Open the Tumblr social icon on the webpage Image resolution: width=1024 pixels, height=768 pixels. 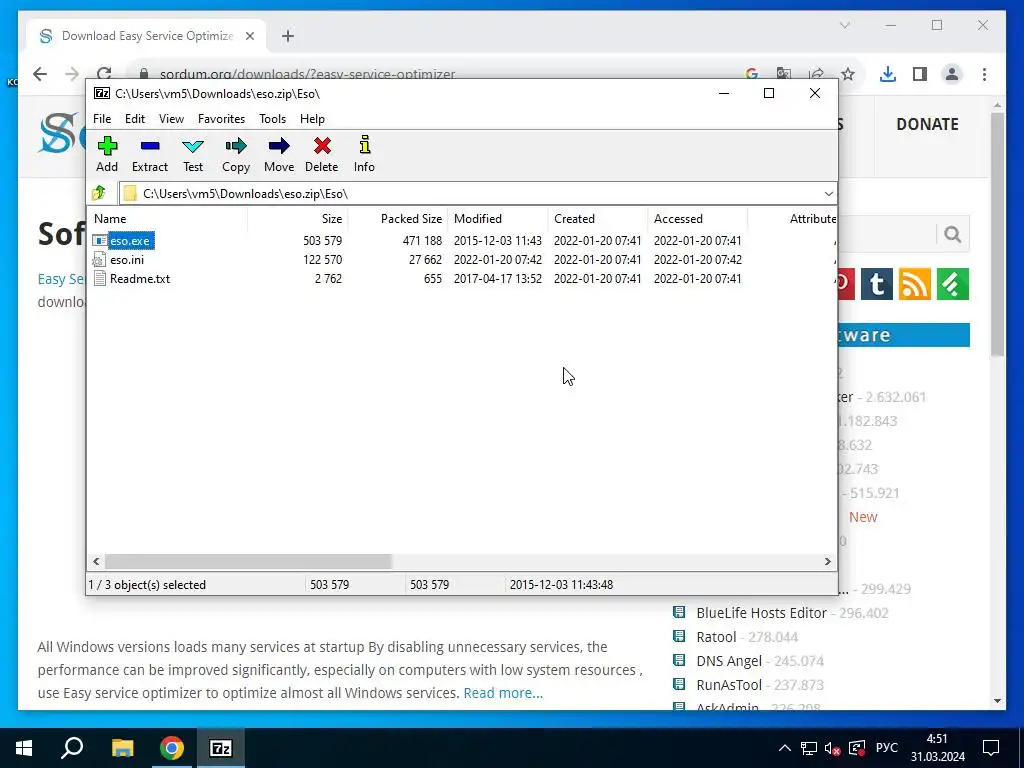pos(876,284)
